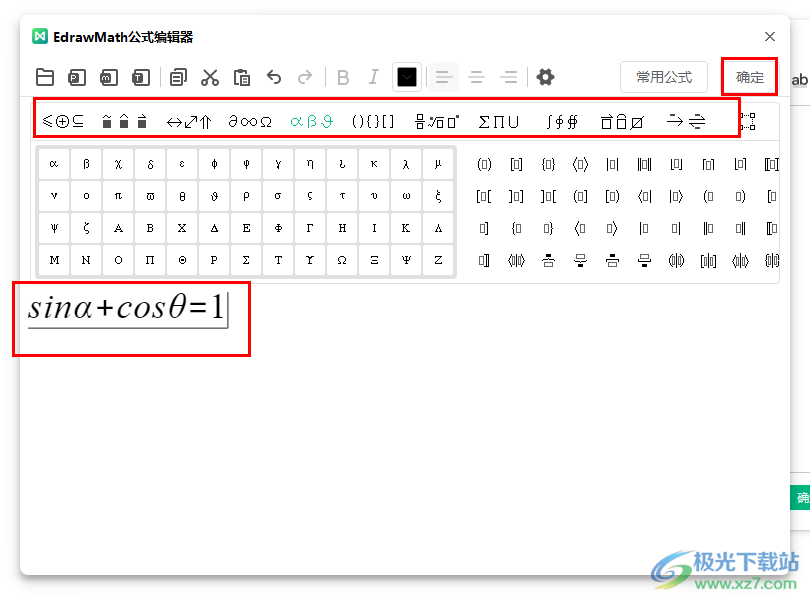
Task: Insert capital Pi Π
Action: (150, 260)
